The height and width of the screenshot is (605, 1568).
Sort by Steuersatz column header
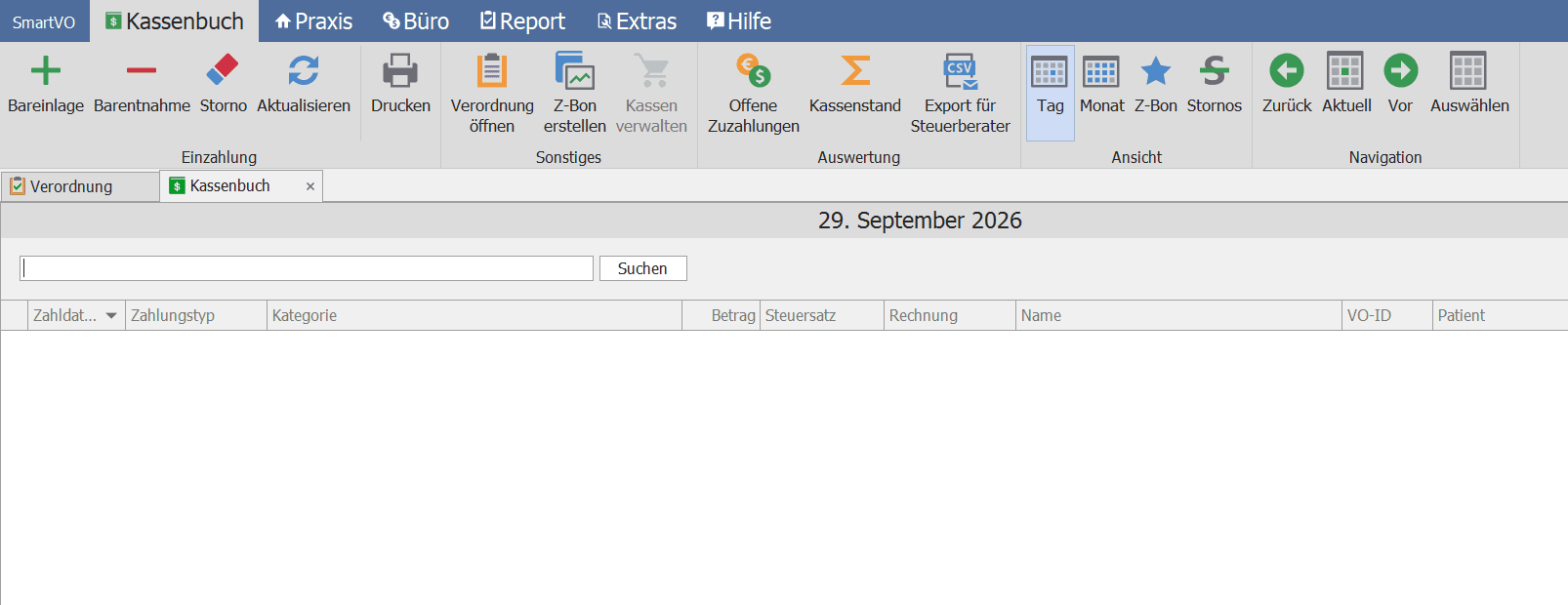click(822, 315)
